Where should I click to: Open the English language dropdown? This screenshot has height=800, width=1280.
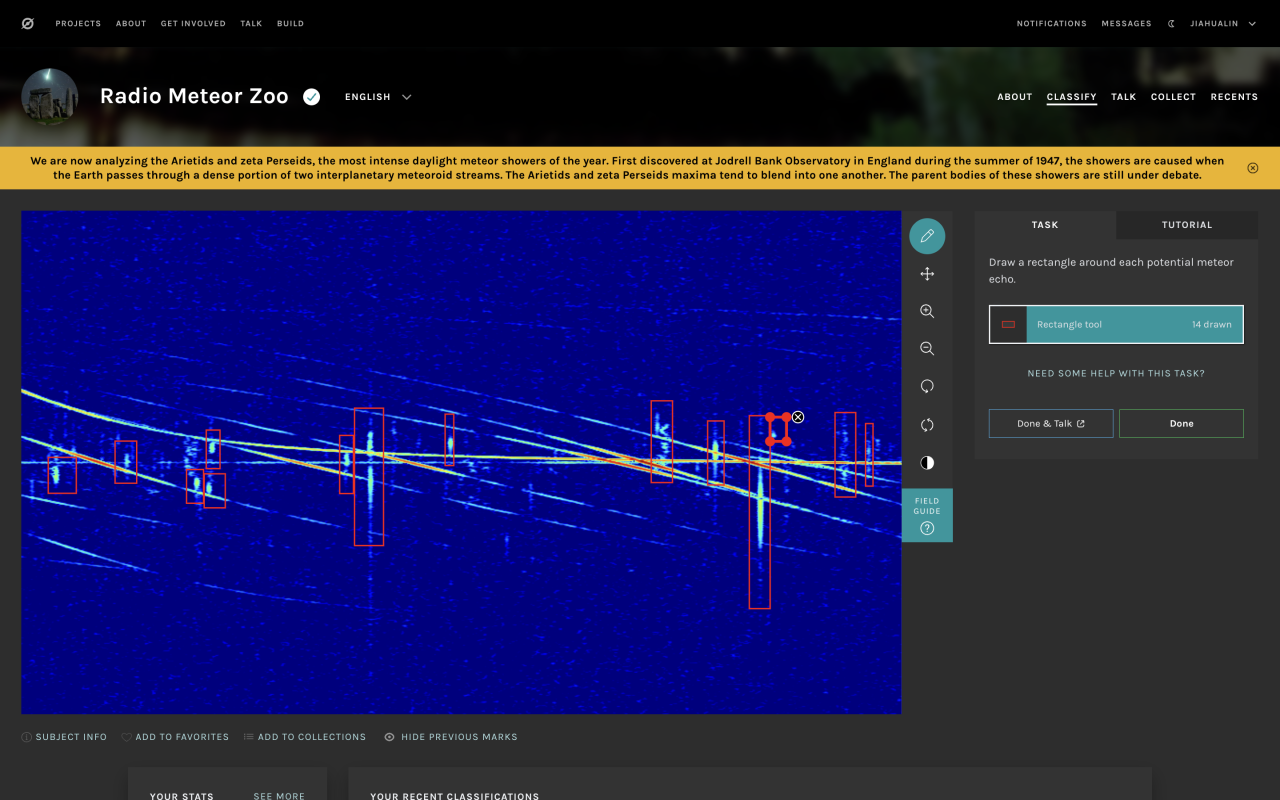click(x=378, y=97)
